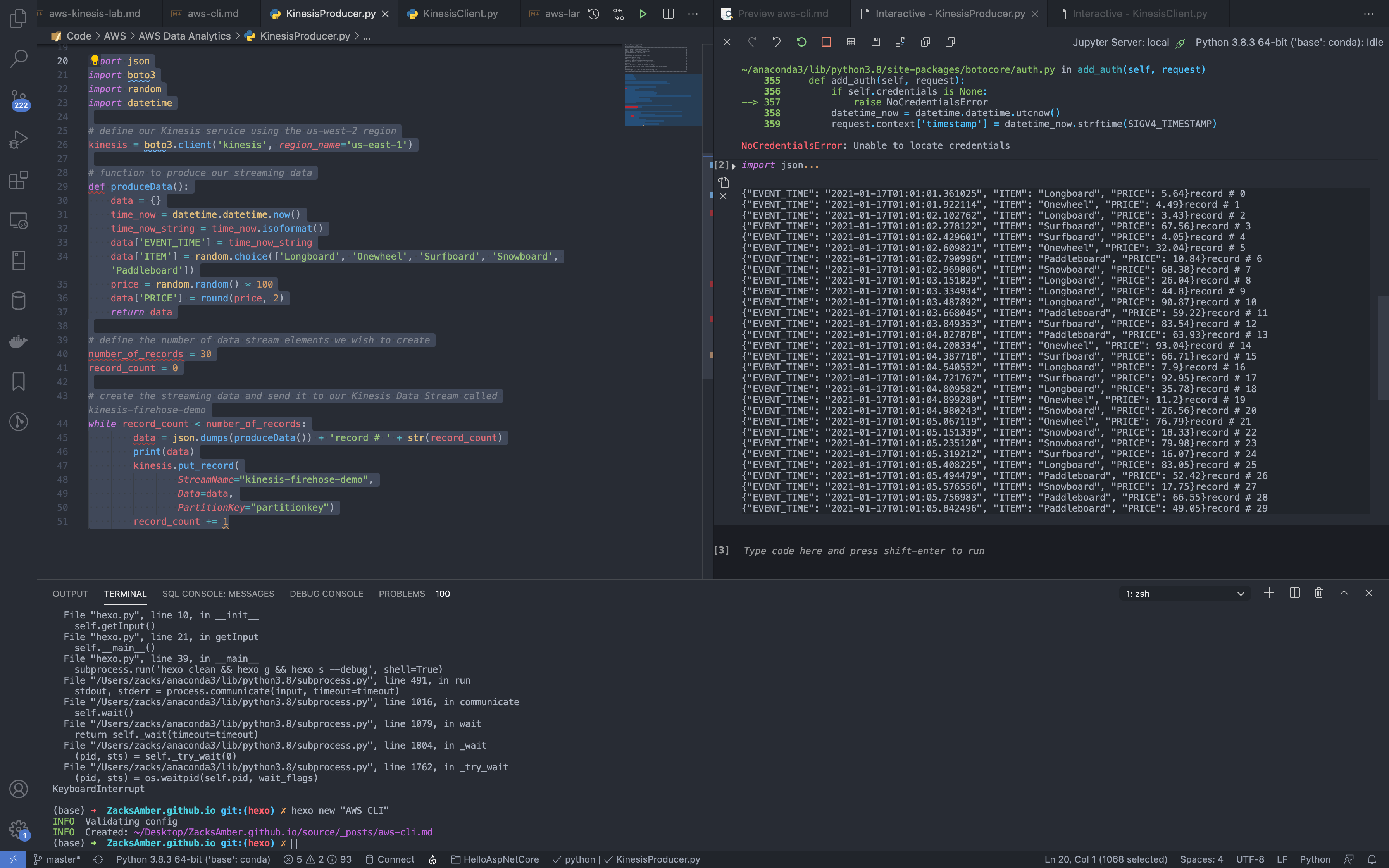This screenshot has width=1389, height=868.
Task: Expand collapsed cell 2 import json
Action: pyautogui.click(x=734, y=166)
